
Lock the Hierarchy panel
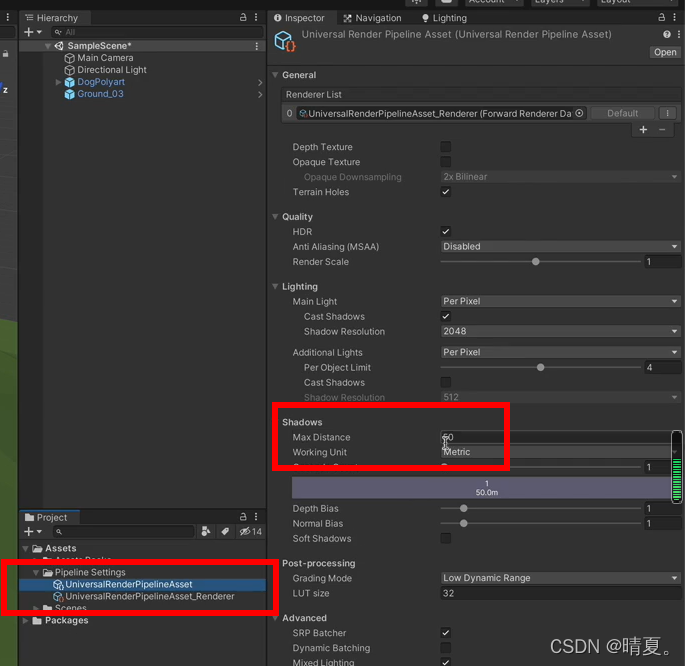click(243, 17)
